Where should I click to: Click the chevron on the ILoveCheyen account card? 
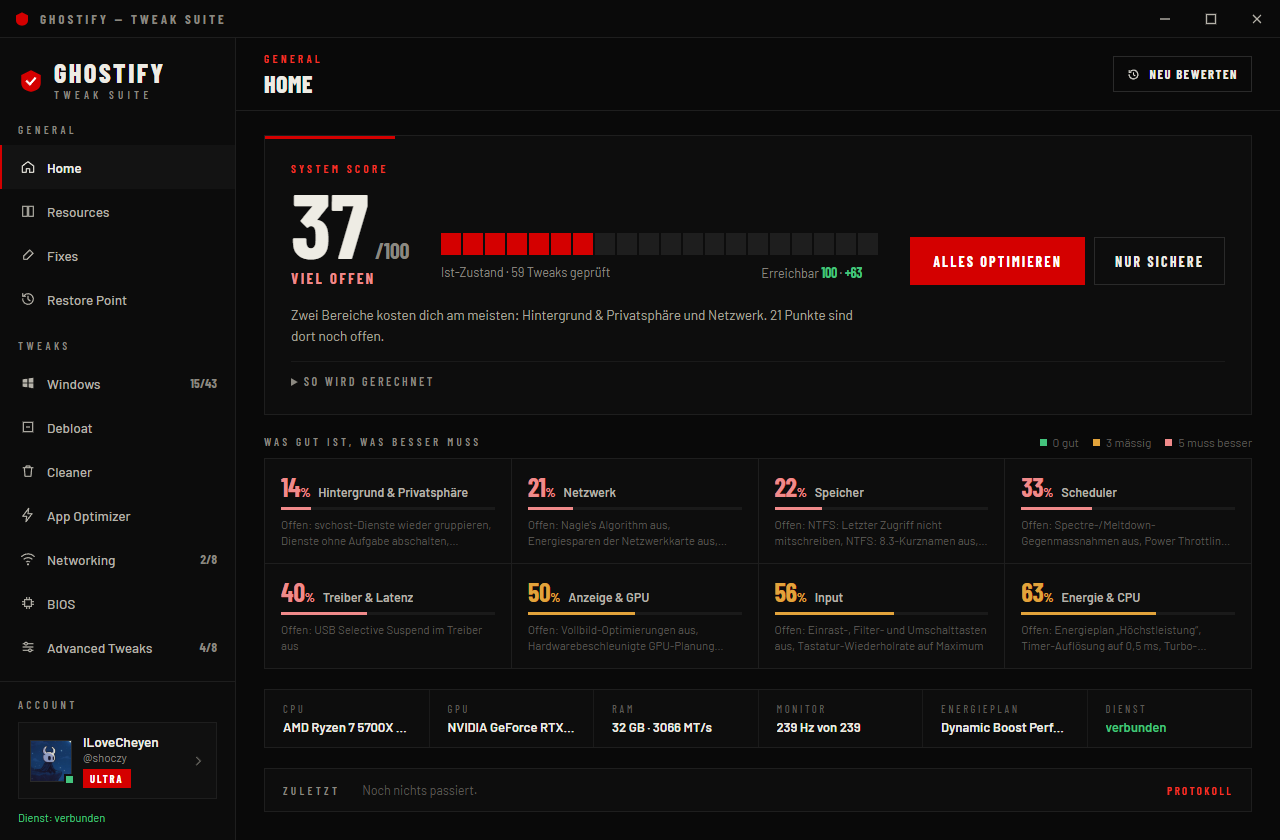tap(198, 761)
